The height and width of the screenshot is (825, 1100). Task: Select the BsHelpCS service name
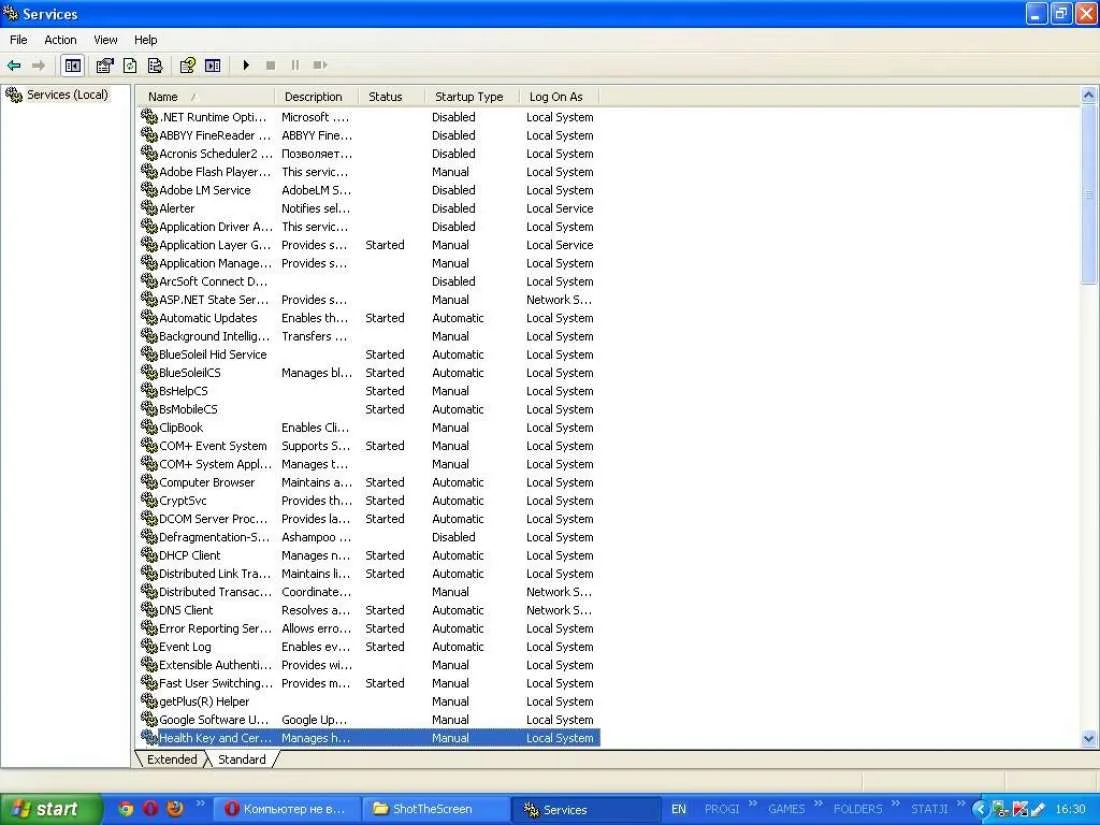click(183, 391)
